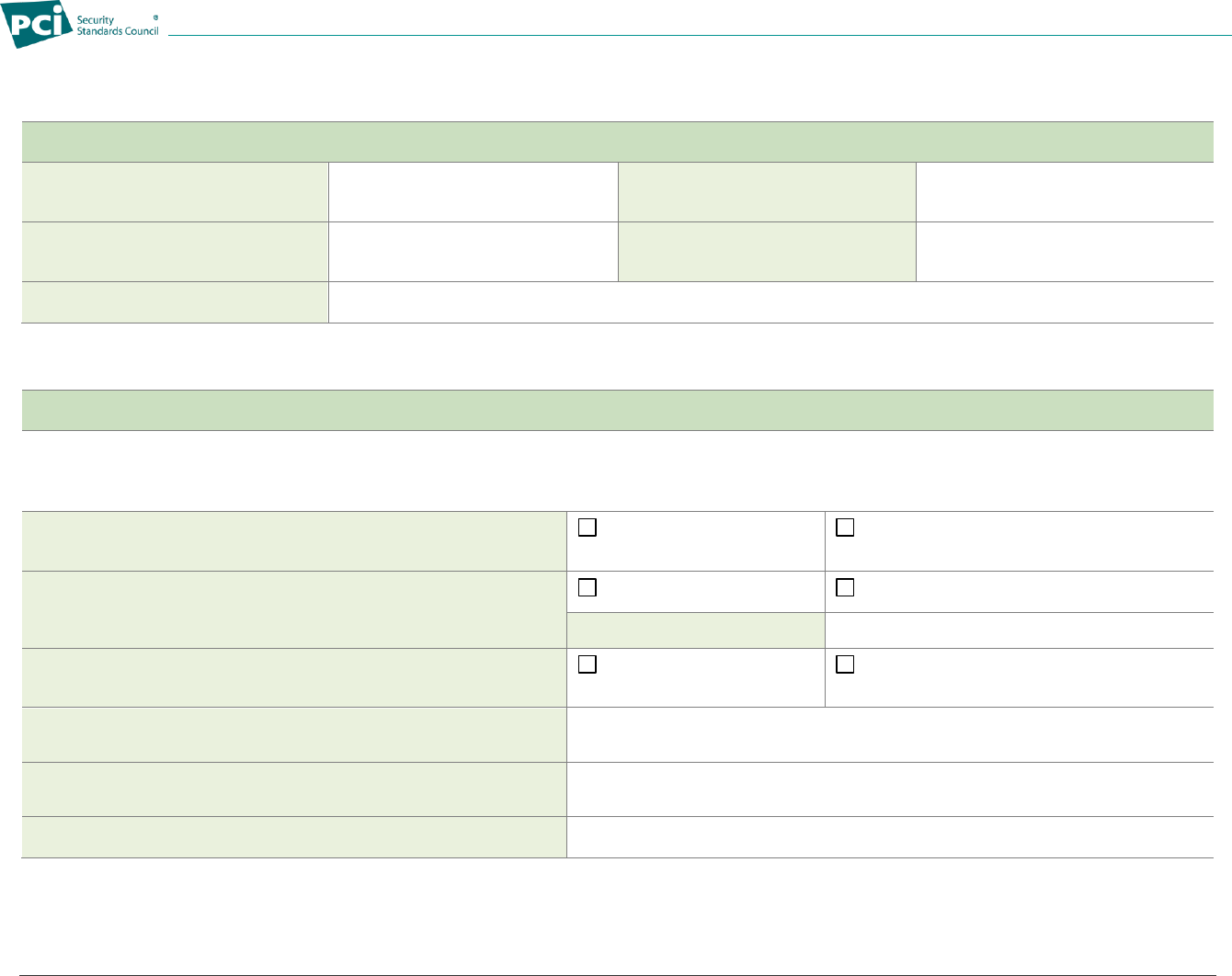Click the green label cell in upper table's last row
This screenshot has height=976, width=1232.
175,302
